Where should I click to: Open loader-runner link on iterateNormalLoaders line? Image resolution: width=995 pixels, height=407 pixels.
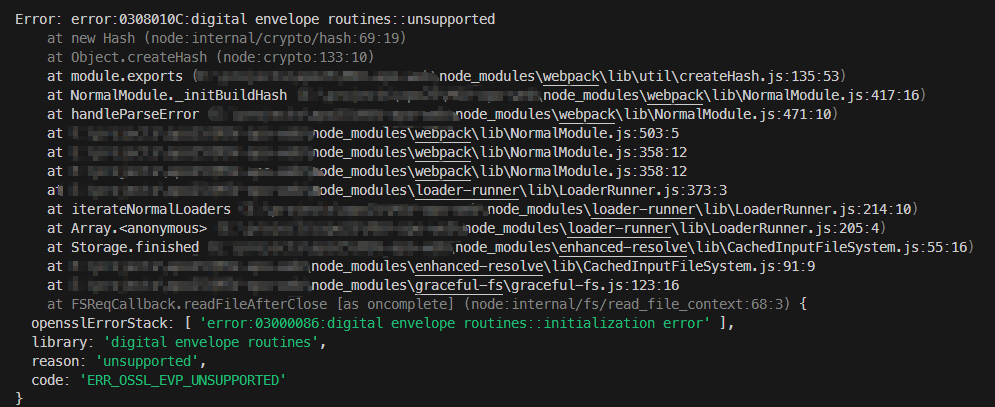[x=635, y=209]
